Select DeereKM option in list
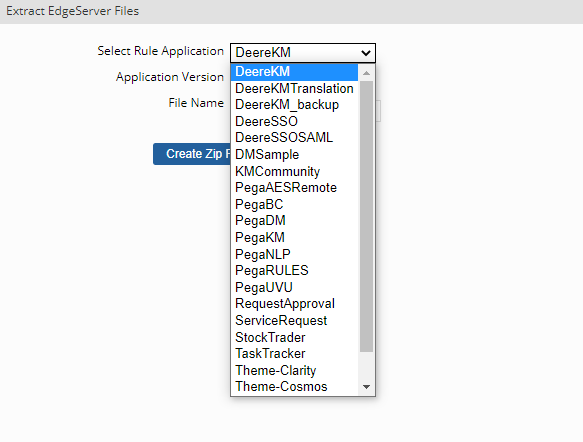This screenshot has height=442, width=583. [294, 72]
